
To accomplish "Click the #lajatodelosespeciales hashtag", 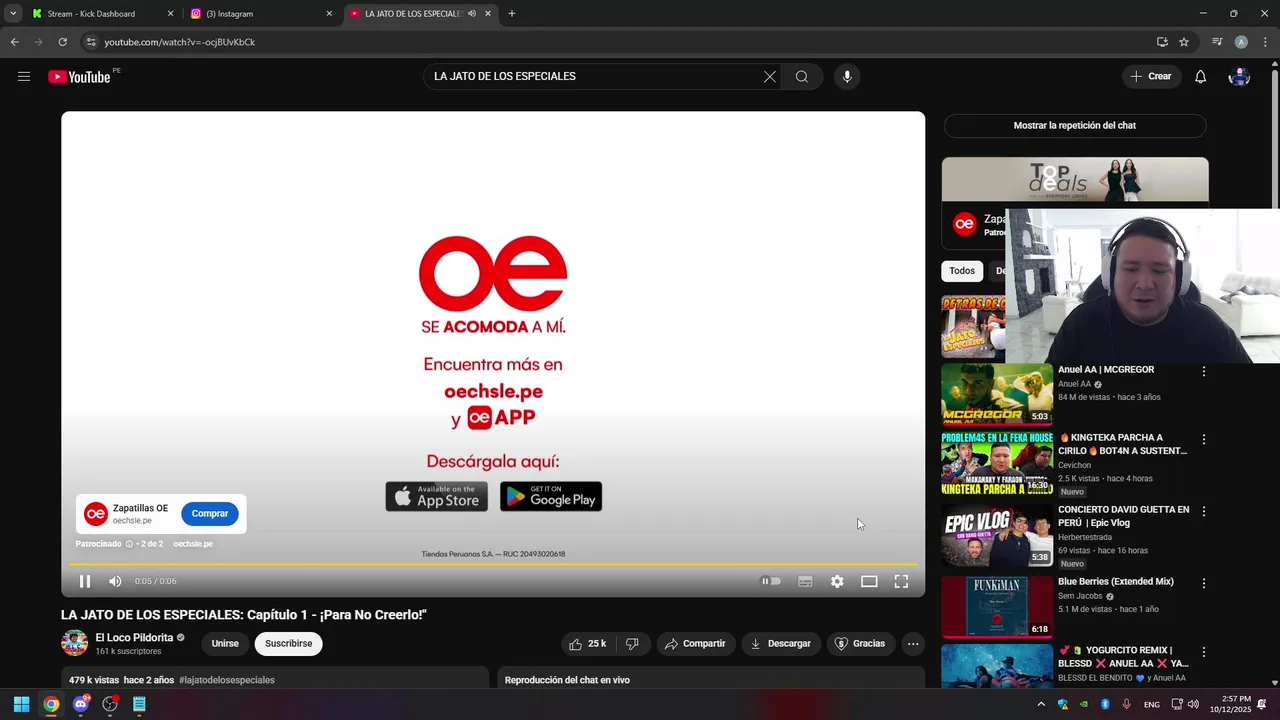I will coord(227,680).
